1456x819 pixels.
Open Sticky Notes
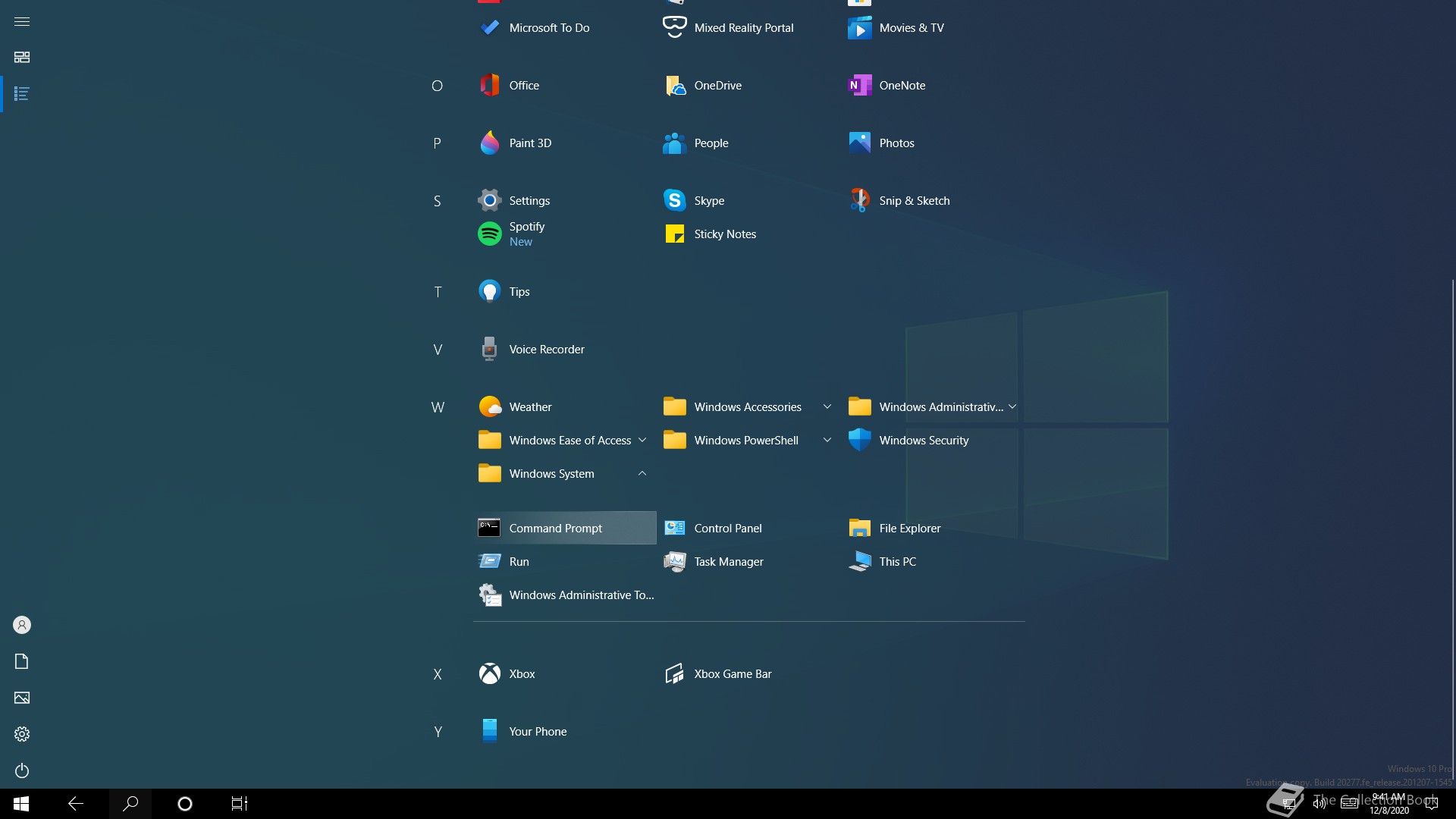click(x=749, y=234)
